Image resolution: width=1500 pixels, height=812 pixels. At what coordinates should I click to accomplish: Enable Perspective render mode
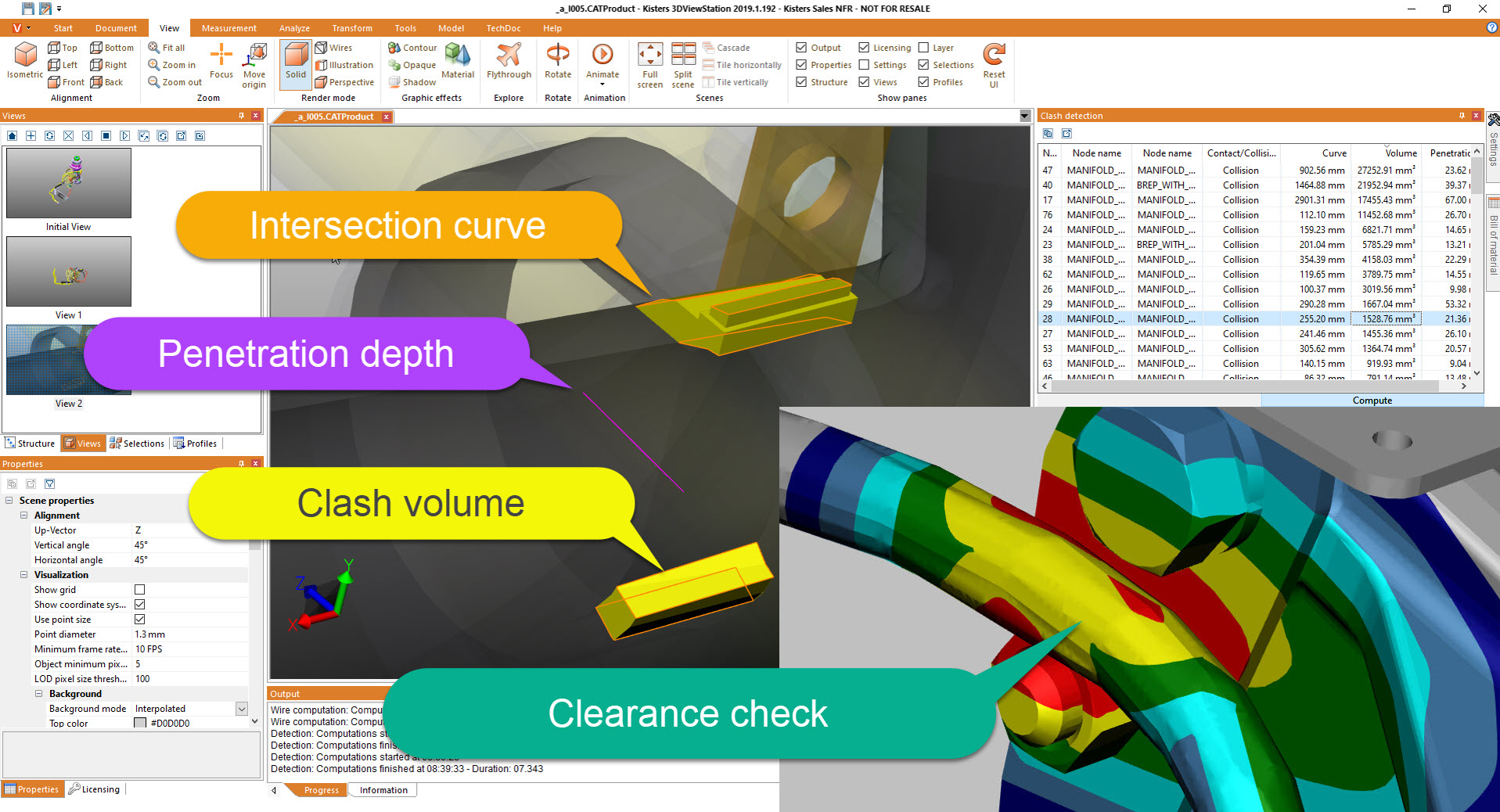coord(345,82)
